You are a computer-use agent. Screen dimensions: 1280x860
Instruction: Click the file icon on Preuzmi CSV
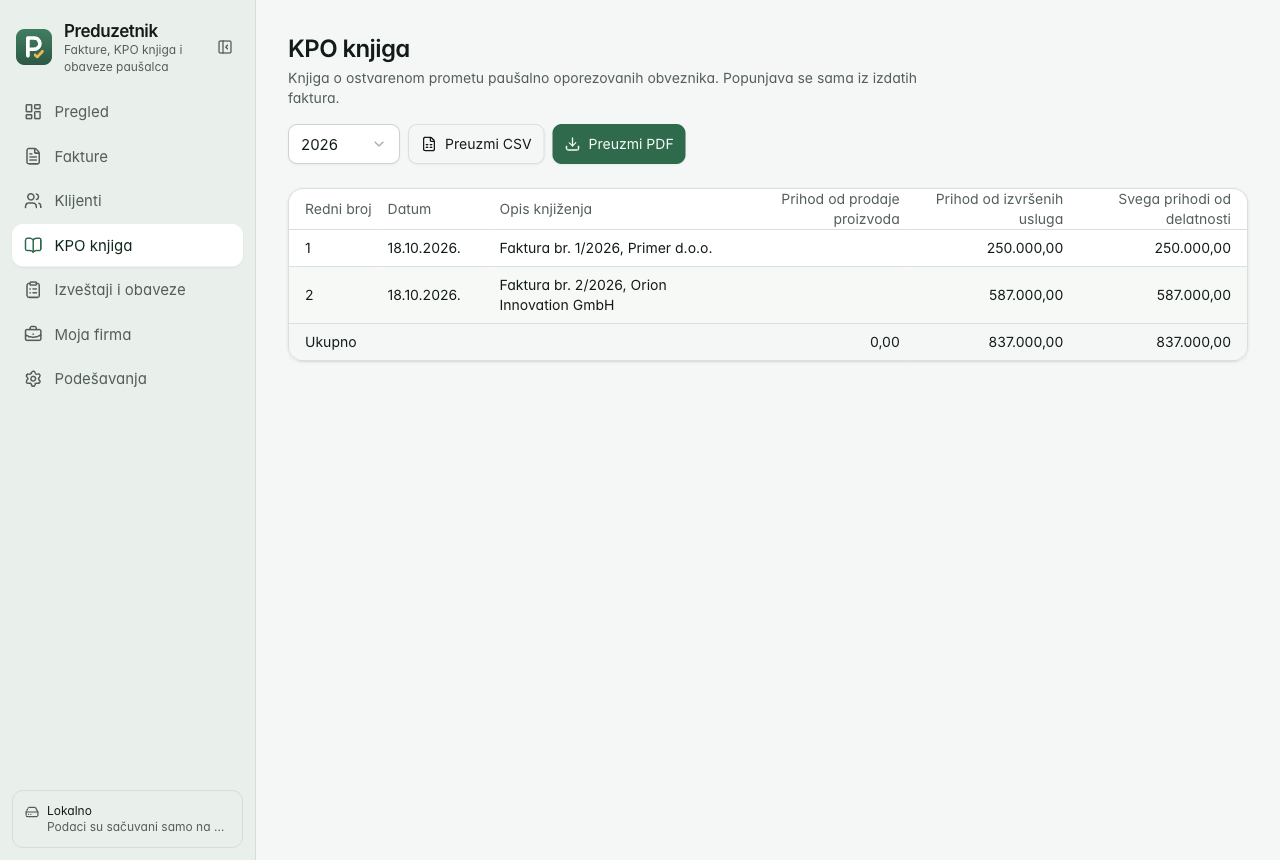click(429, 144)
